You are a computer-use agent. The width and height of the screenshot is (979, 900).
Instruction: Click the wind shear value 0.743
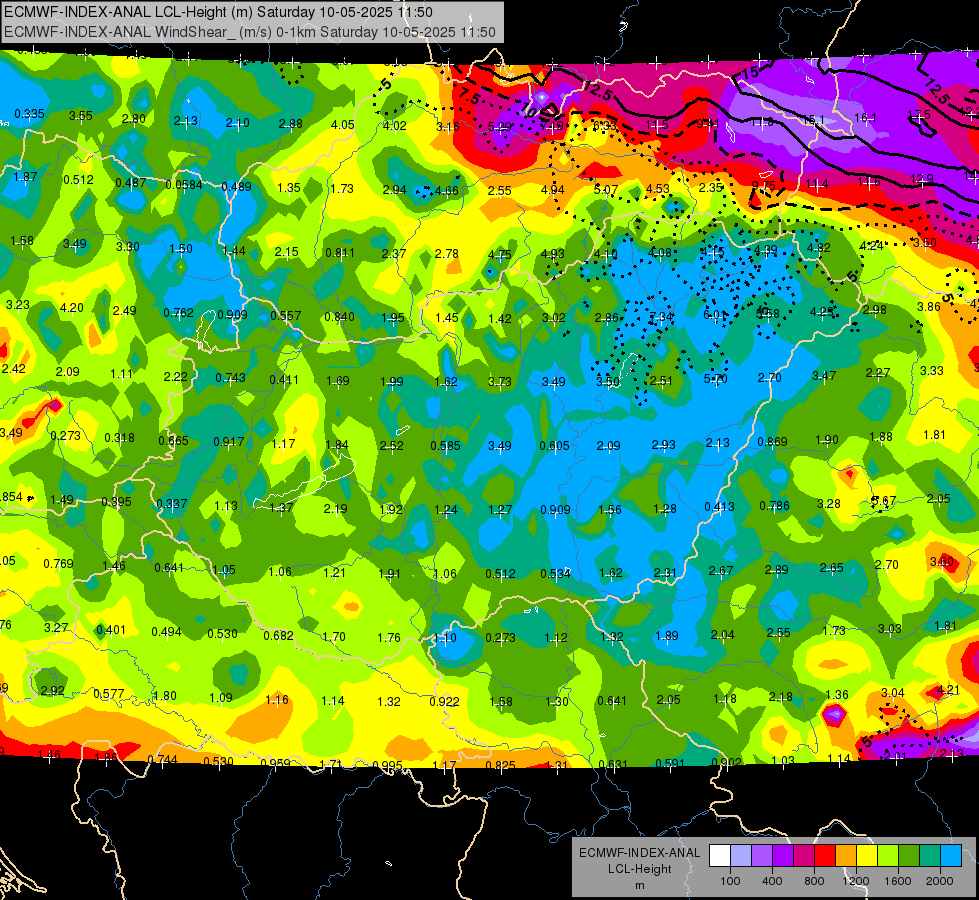[x=230, y=378]
